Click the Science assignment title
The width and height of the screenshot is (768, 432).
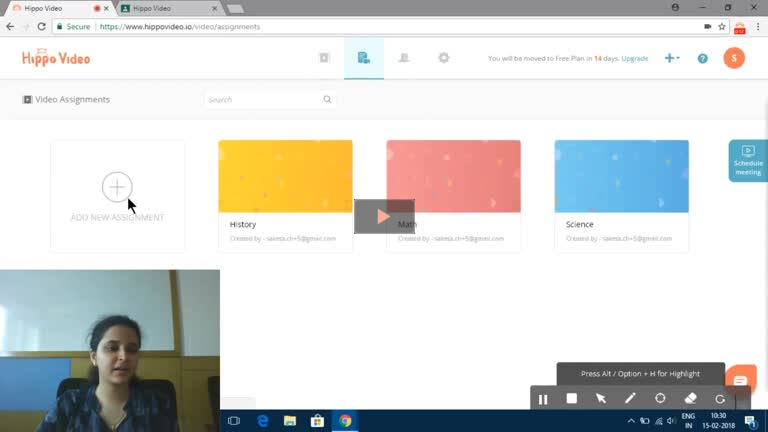(579, 224)
